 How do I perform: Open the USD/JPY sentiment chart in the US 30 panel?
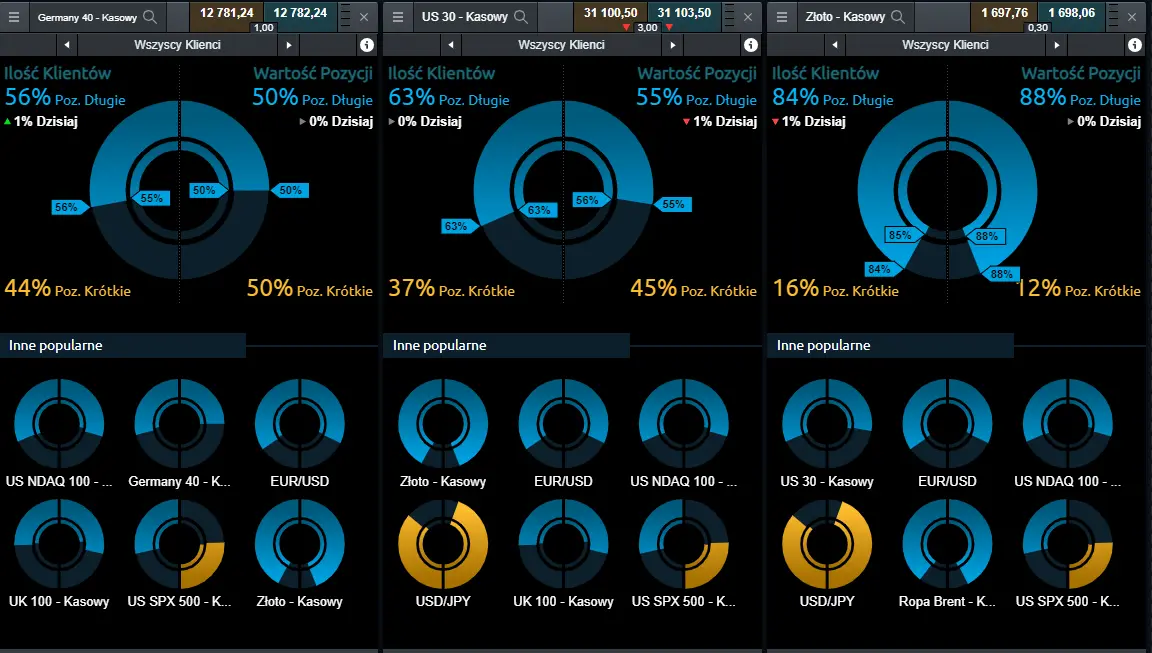443,544
